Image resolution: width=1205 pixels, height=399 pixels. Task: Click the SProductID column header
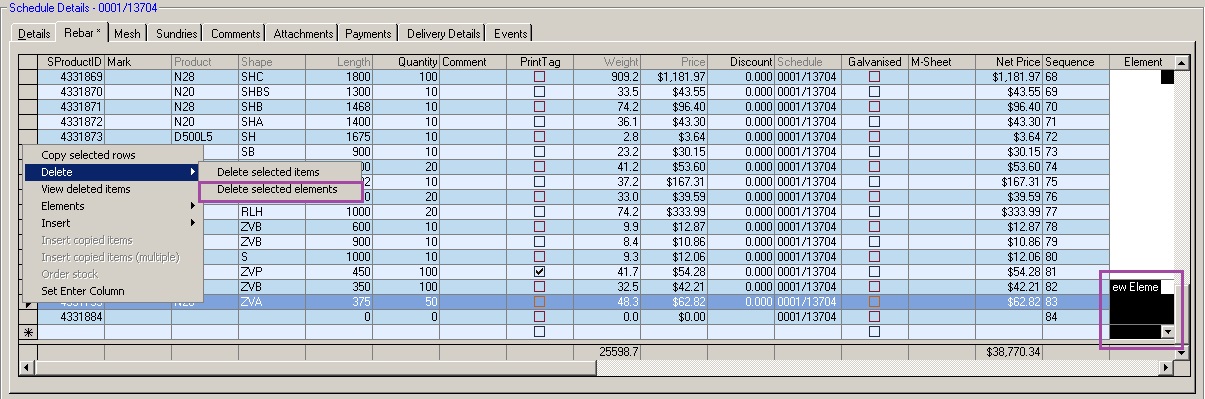[71, 62]
